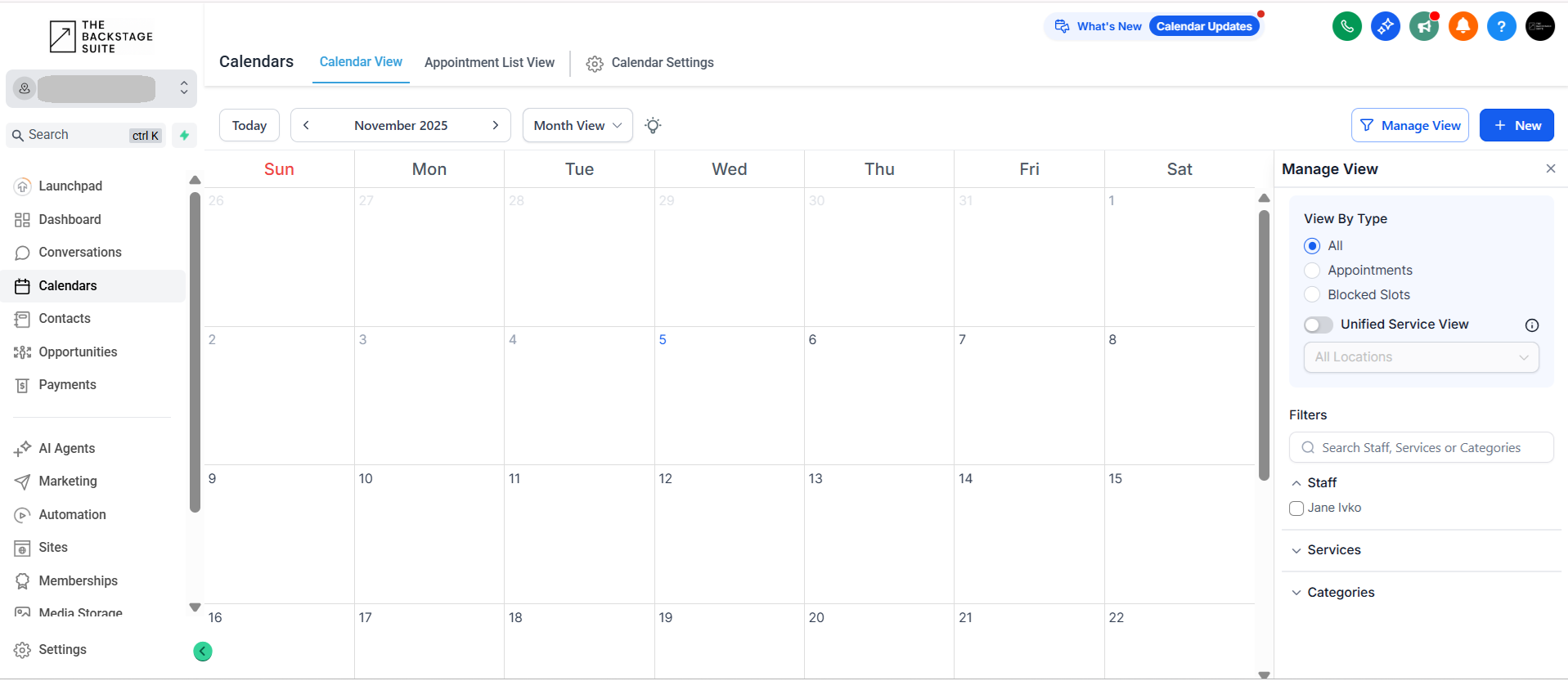Screen dimensions: 1568x681
Task: Open the profile avatar menu
Action: (1539, 26)
